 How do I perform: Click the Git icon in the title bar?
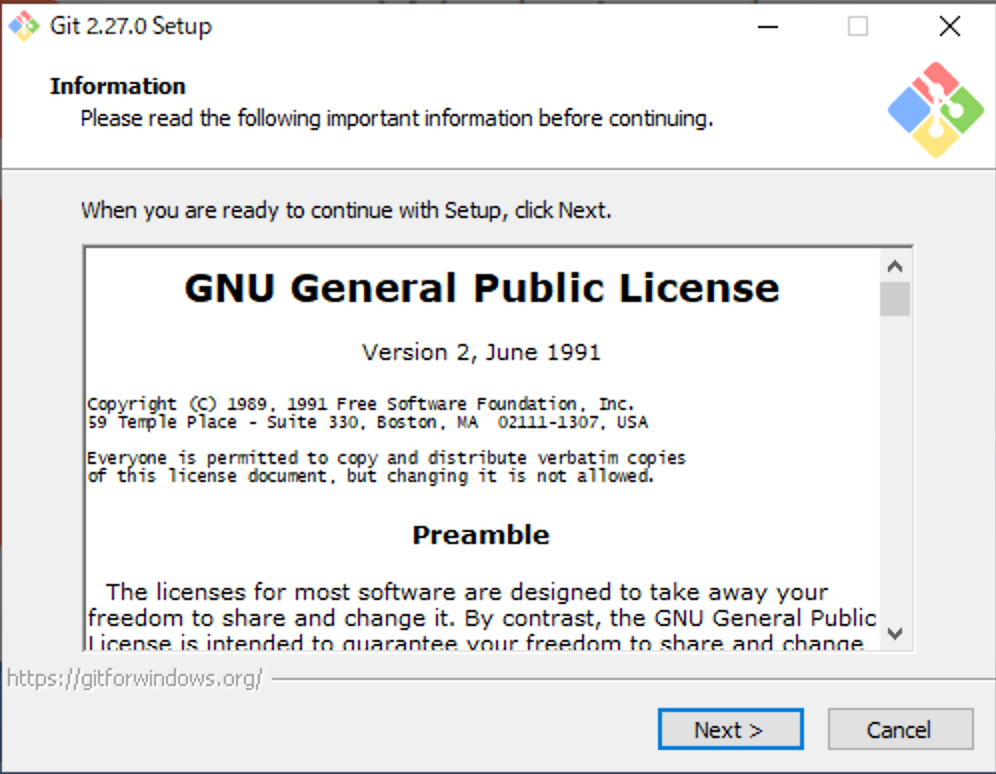24,26
